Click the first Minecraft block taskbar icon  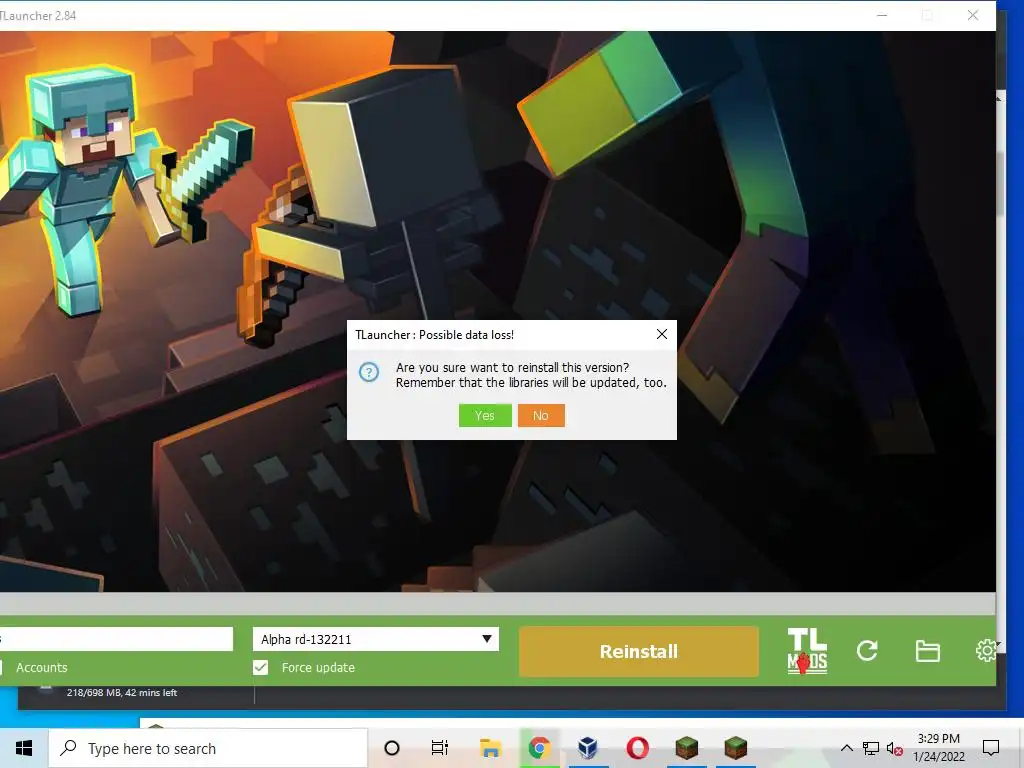[x=686, y=748]
